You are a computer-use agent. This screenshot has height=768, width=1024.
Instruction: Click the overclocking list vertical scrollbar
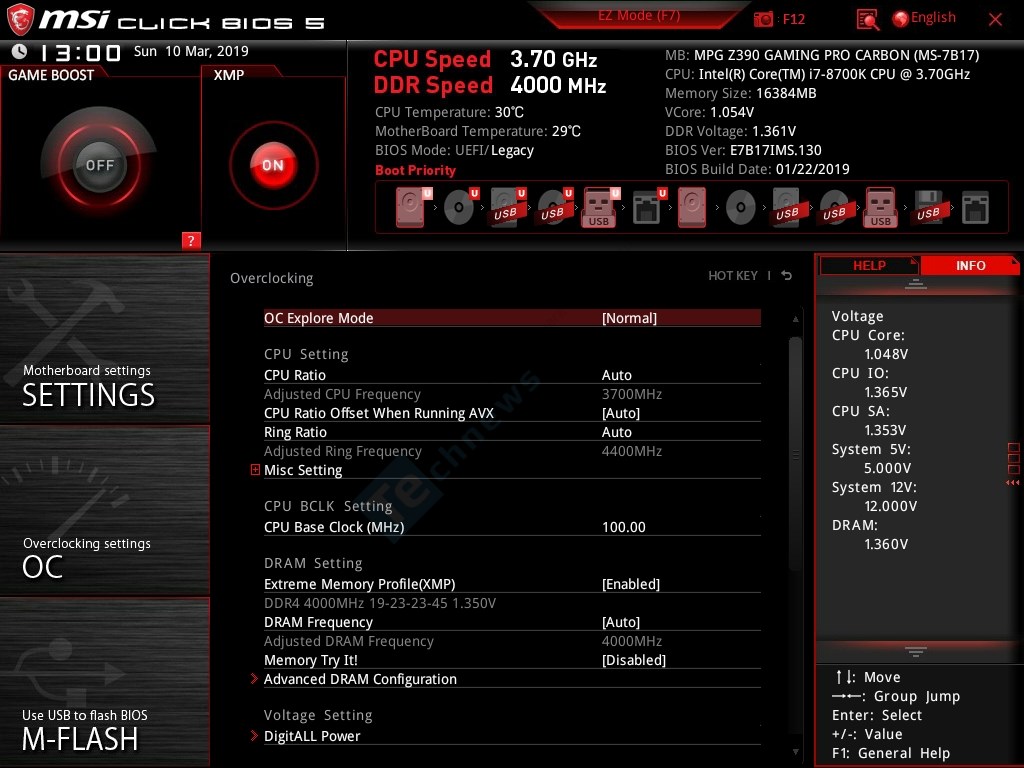[796, 450]
